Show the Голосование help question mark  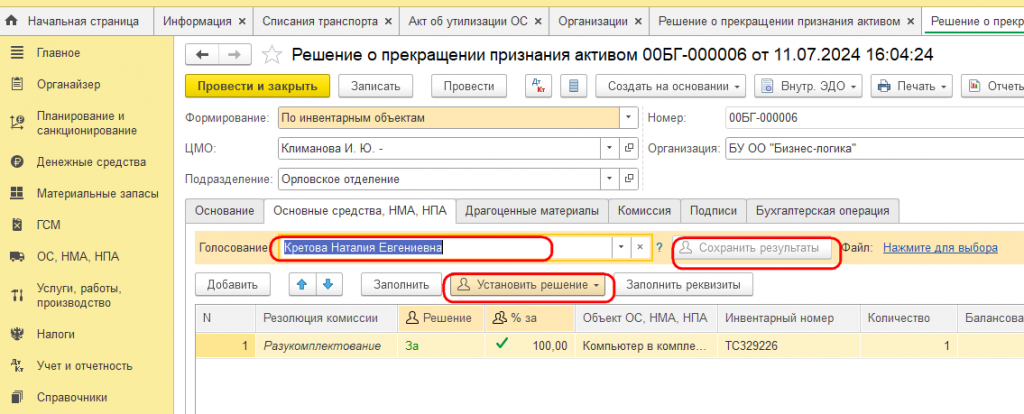coord(659,247)
